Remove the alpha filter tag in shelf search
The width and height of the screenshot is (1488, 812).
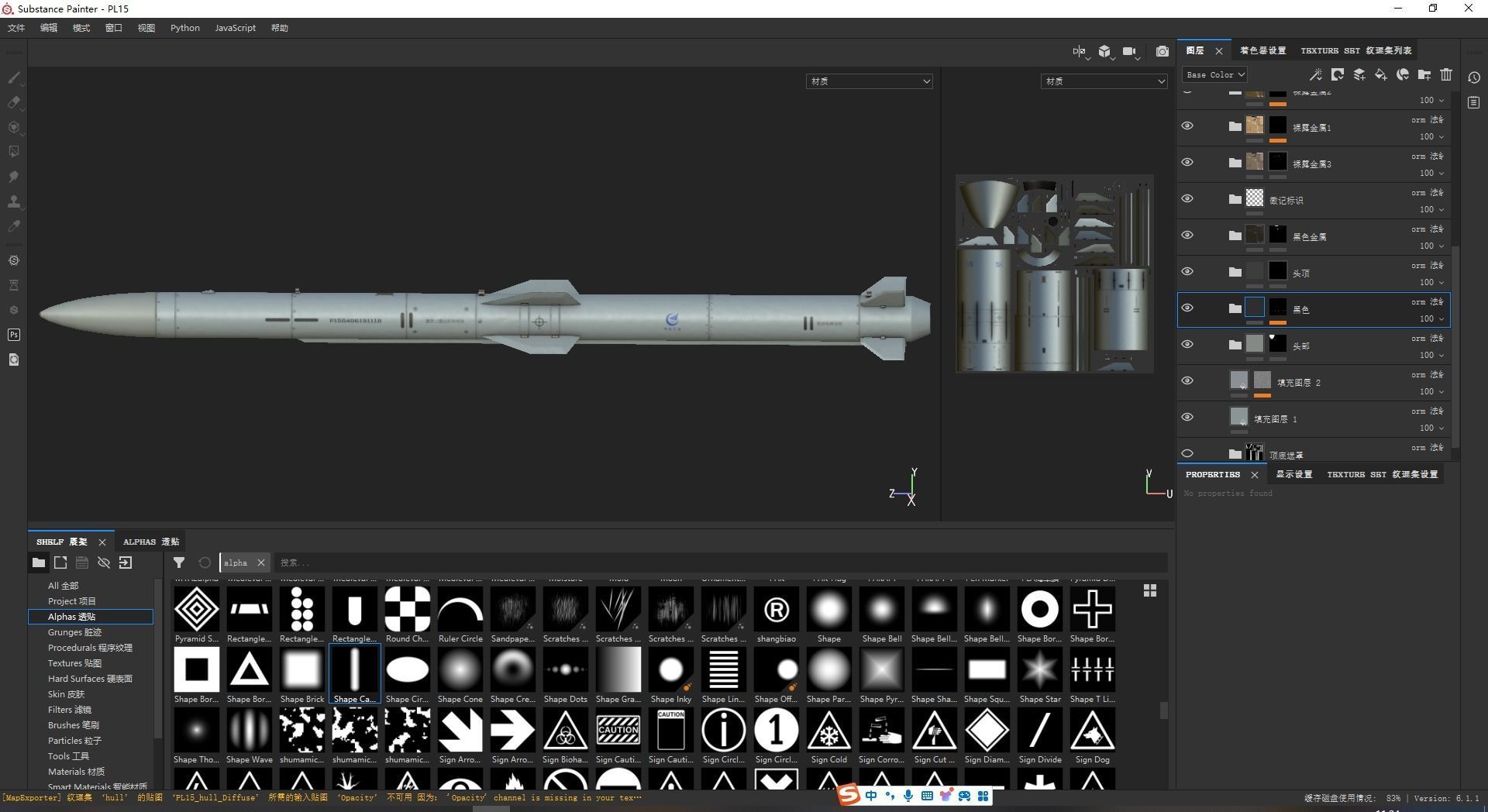click(x=261, y=563)
